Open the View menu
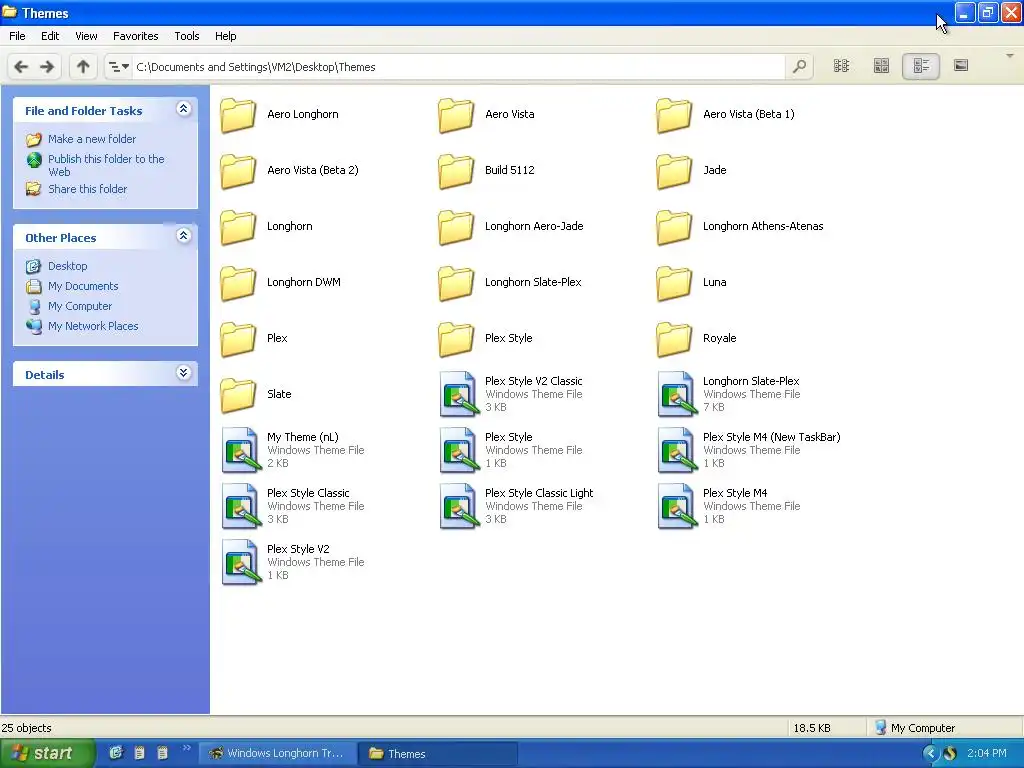This screenshot has height=768, width=1024. tap(86, 36)
